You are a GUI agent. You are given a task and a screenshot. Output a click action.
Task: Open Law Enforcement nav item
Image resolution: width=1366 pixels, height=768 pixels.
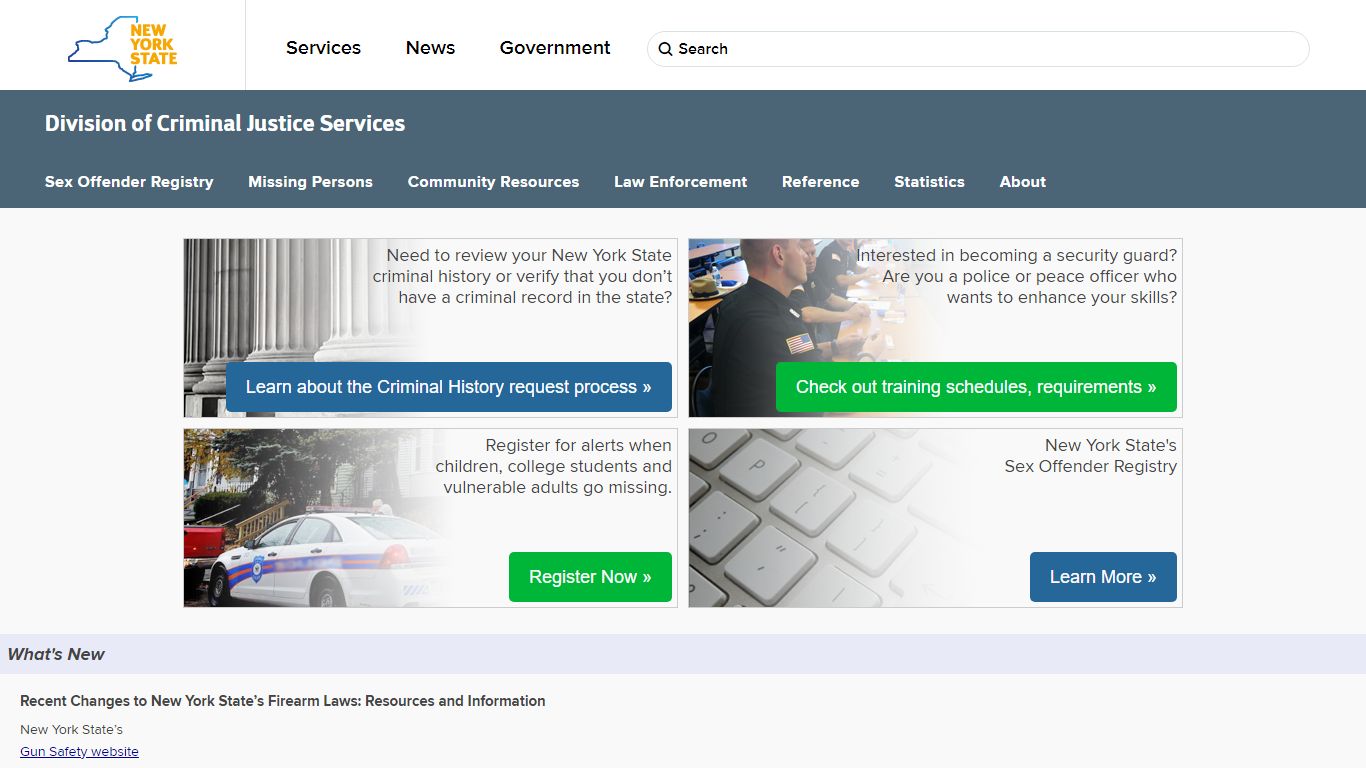(680, 182)
